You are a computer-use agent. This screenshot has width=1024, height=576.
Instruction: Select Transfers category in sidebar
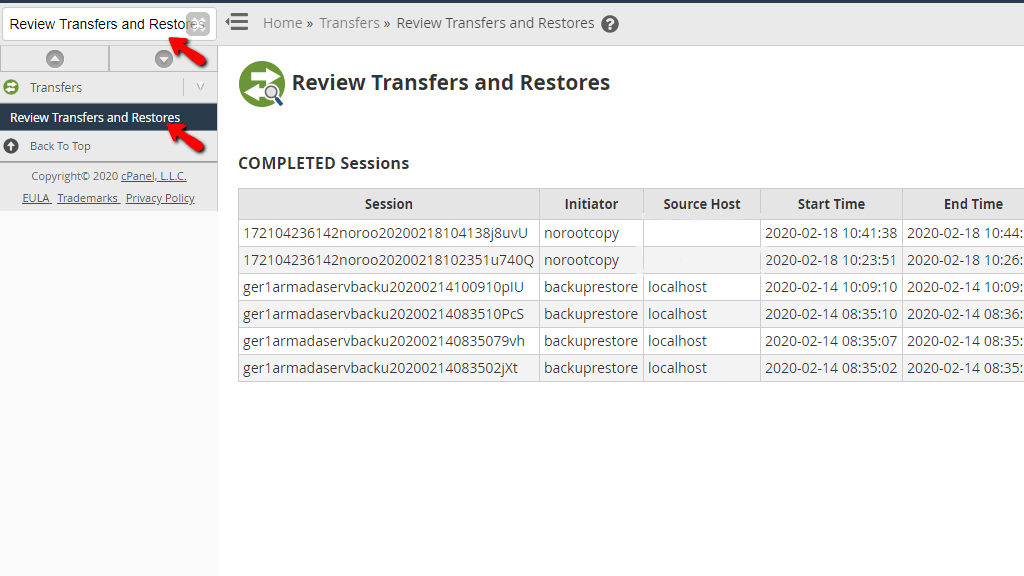(x=56, y=88)
